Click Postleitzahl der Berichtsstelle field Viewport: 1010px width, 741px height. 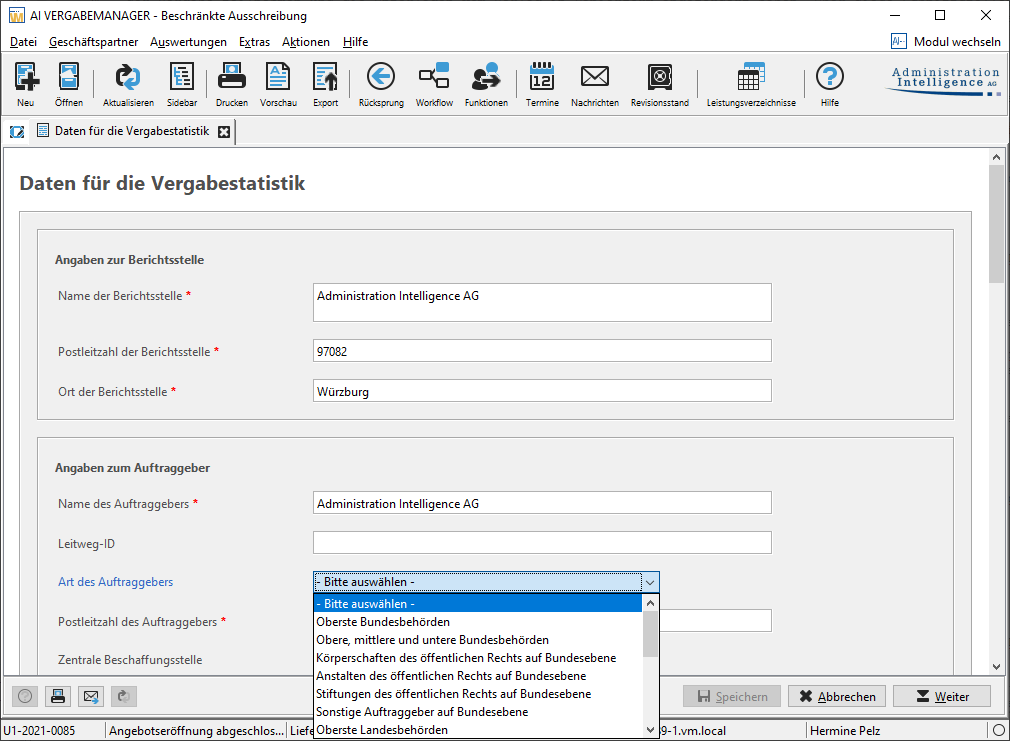tap(542, 351)
